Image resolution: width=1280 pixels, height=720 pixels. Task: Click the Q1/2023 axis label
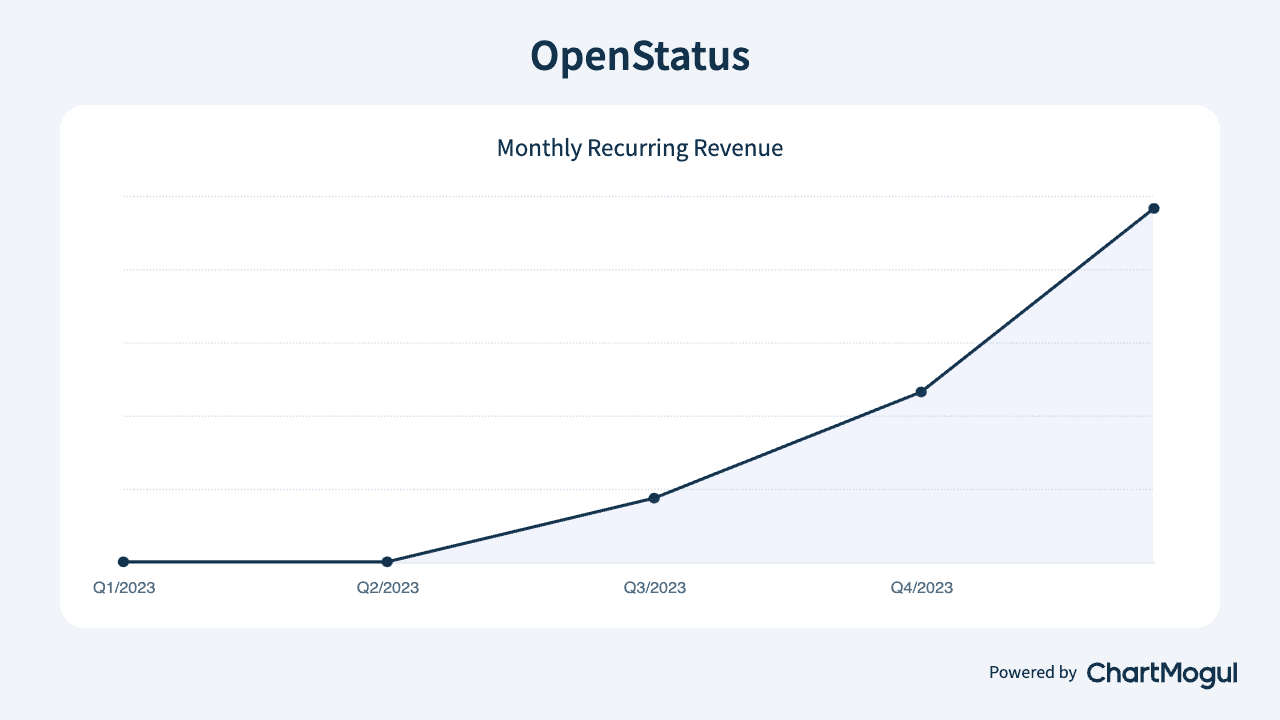(123, 588)
